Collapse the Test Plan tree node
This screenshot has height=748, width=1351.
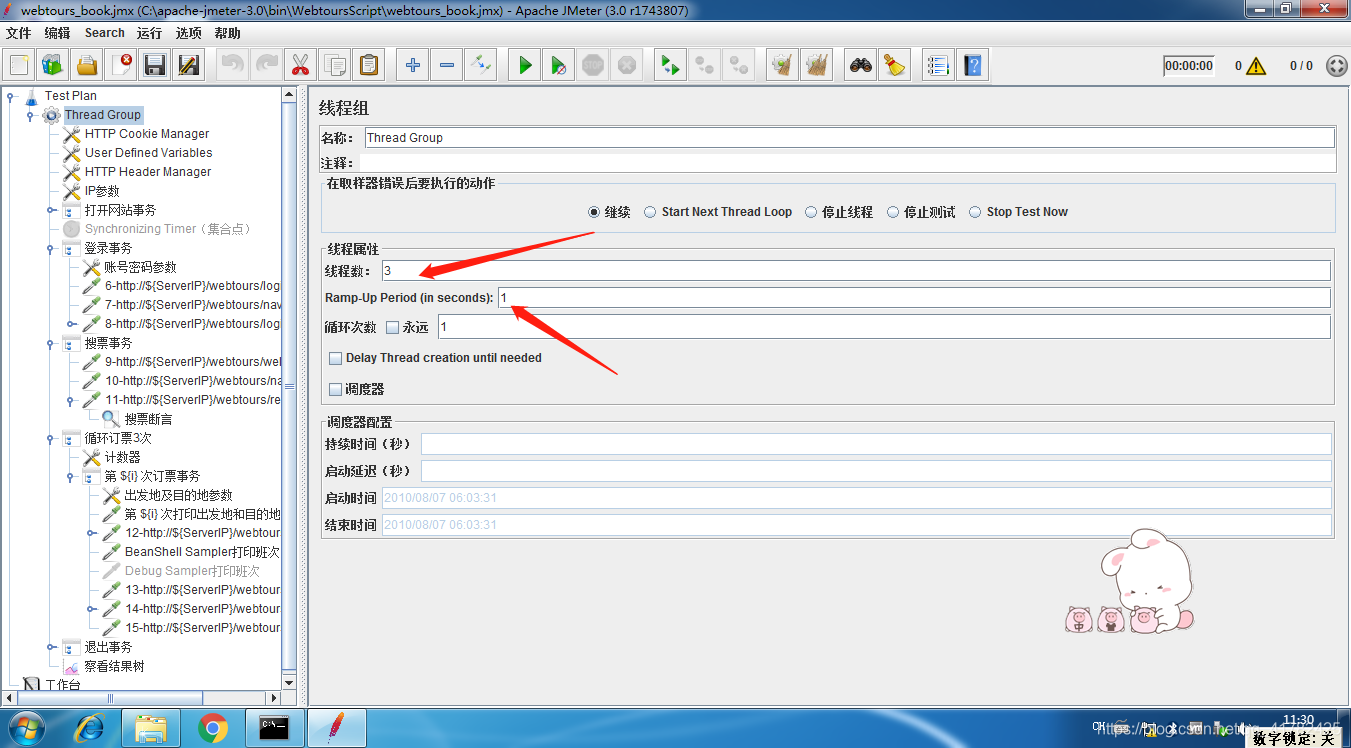point(11,97)
